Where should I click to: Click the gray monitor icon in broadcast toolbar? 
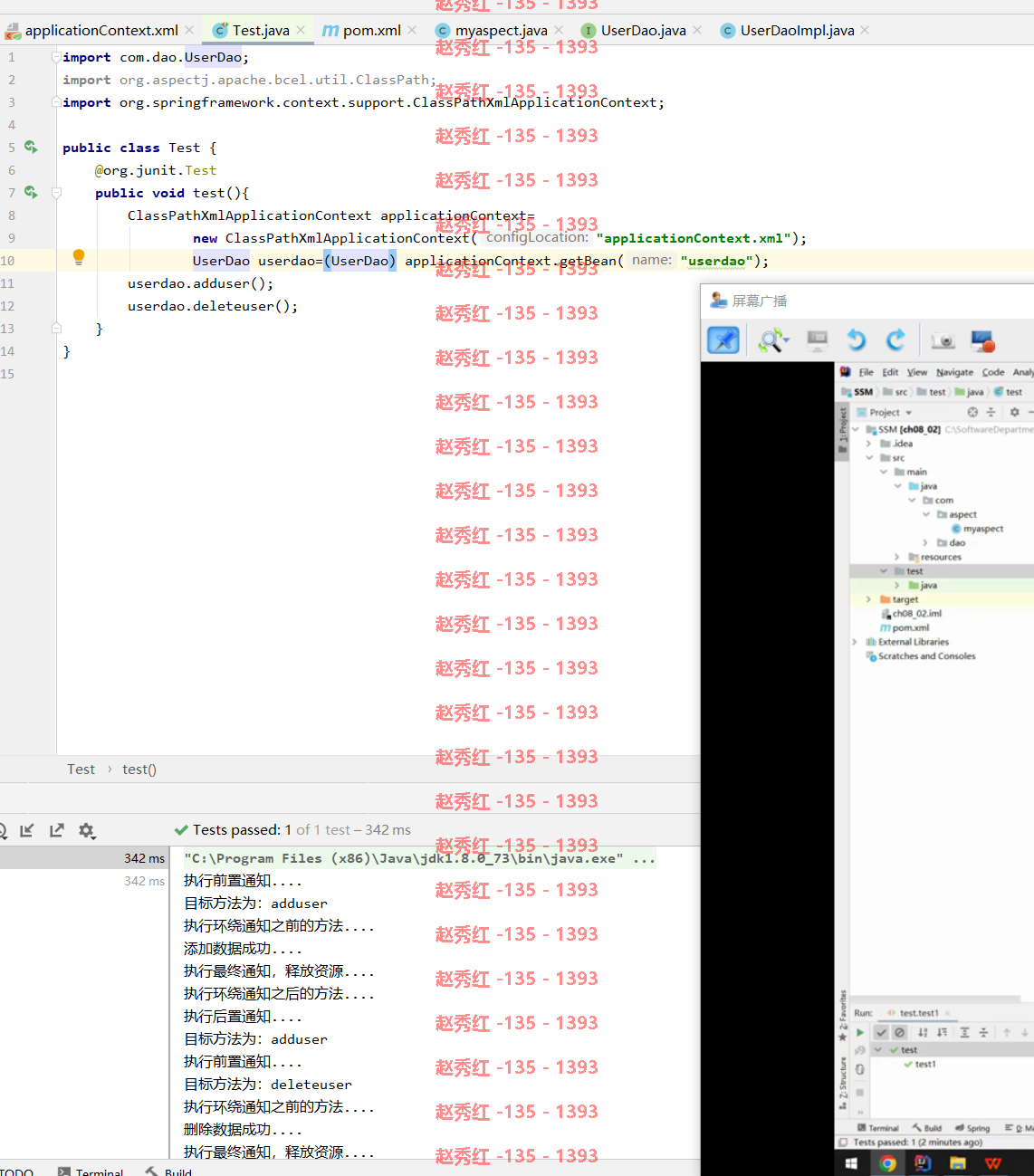(x=818, y=340)
